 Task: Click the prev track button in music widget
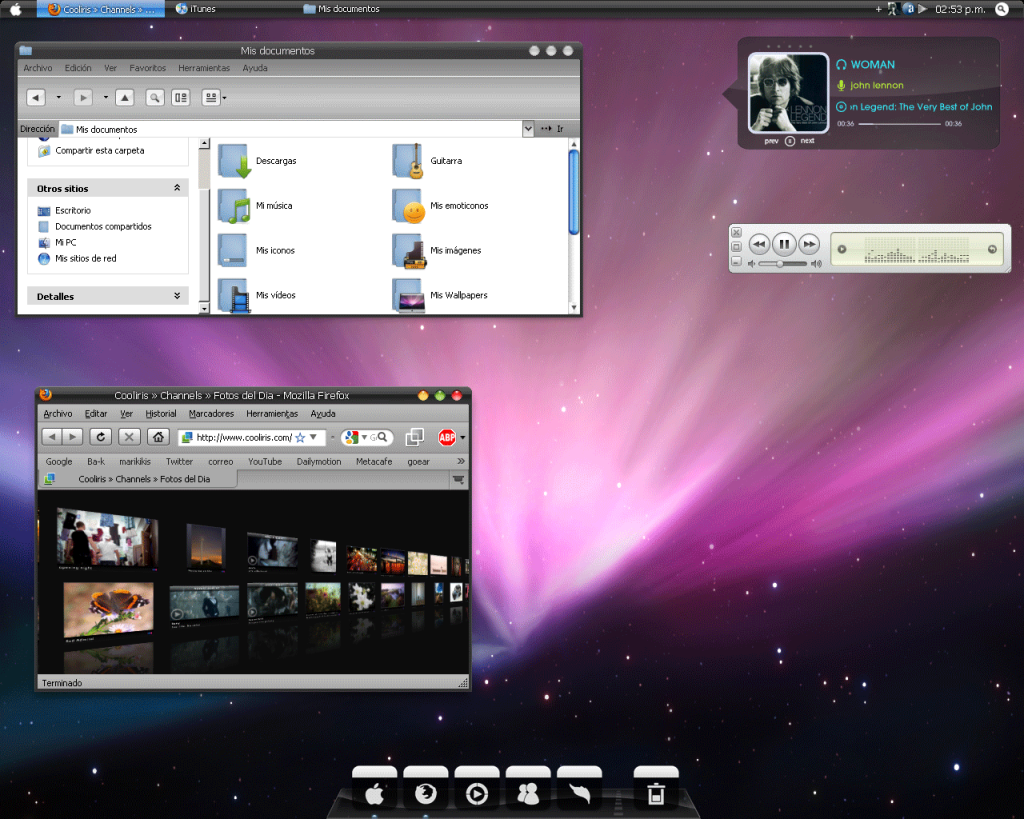[771, 141]
